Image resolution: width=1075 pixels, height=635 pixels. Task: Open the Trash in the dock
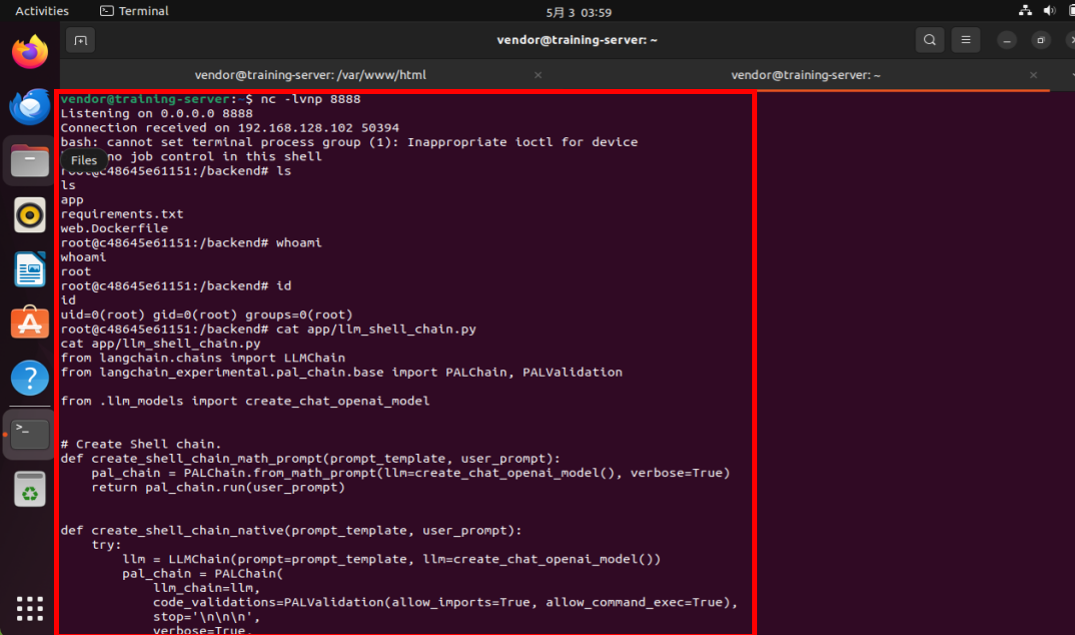(30, 489)
